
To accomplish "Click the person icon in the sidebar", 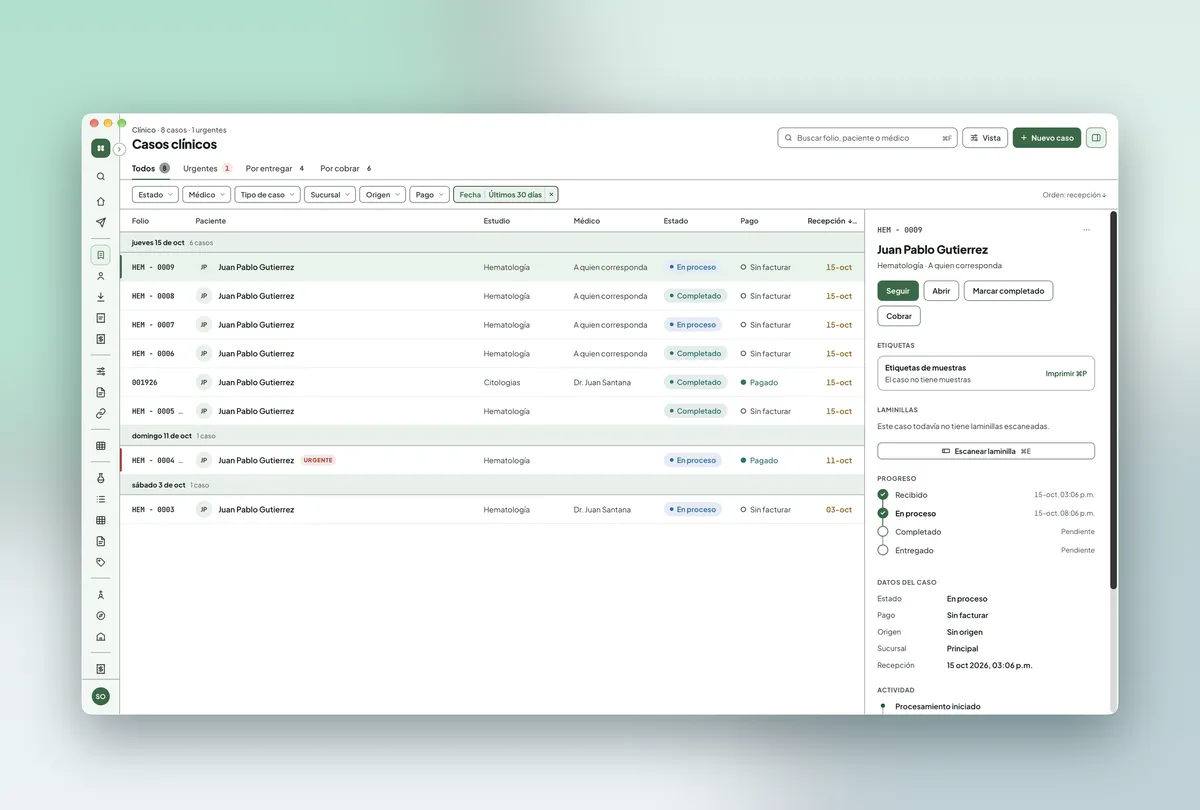I will coord(100,276).
